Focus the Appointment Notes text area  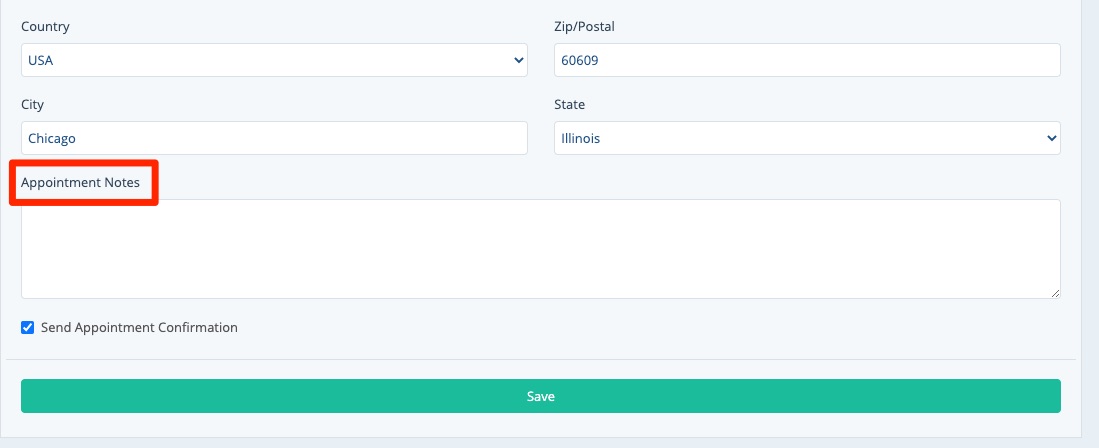[540, 248]
